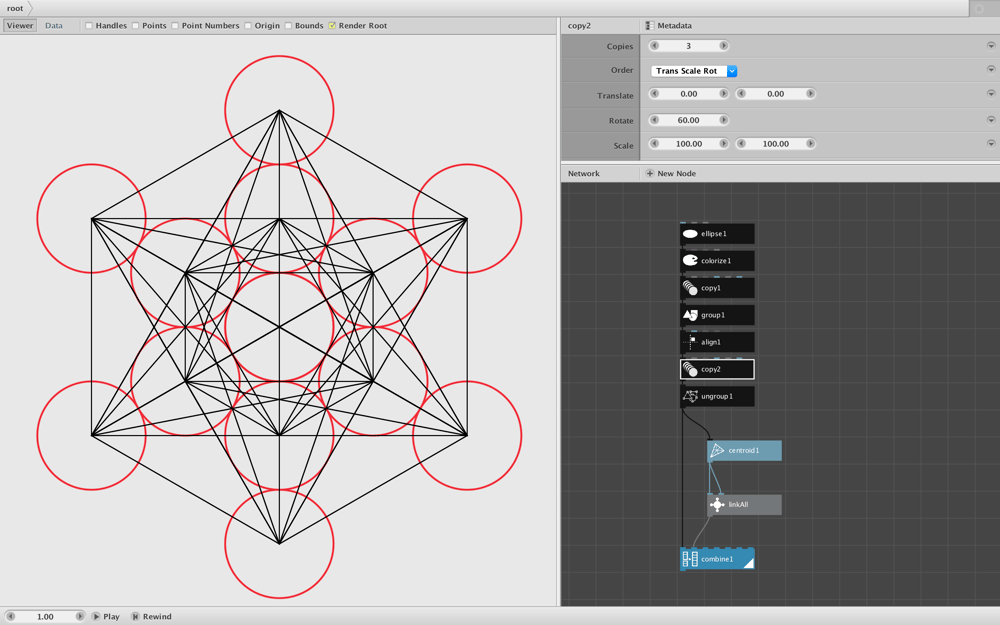Click the frame field showing 1.00
1000x625 pixels.
[x=45, y=617]
